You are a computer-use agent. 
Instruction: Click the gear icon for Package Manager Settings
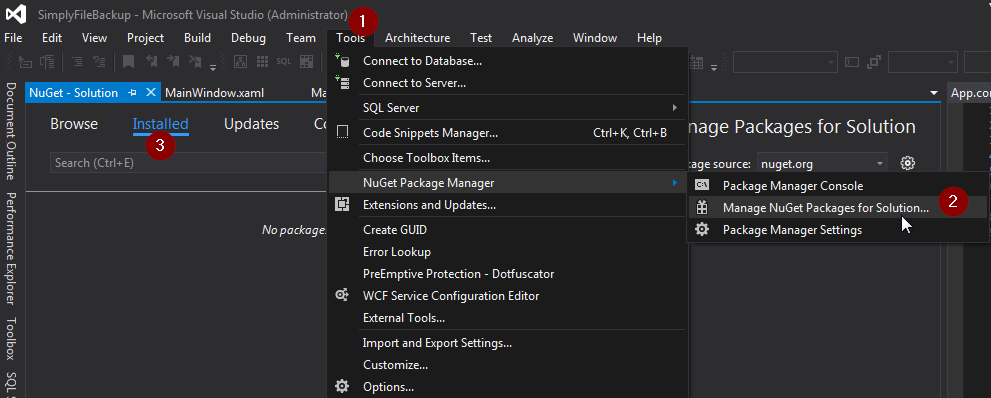(702, 229)
